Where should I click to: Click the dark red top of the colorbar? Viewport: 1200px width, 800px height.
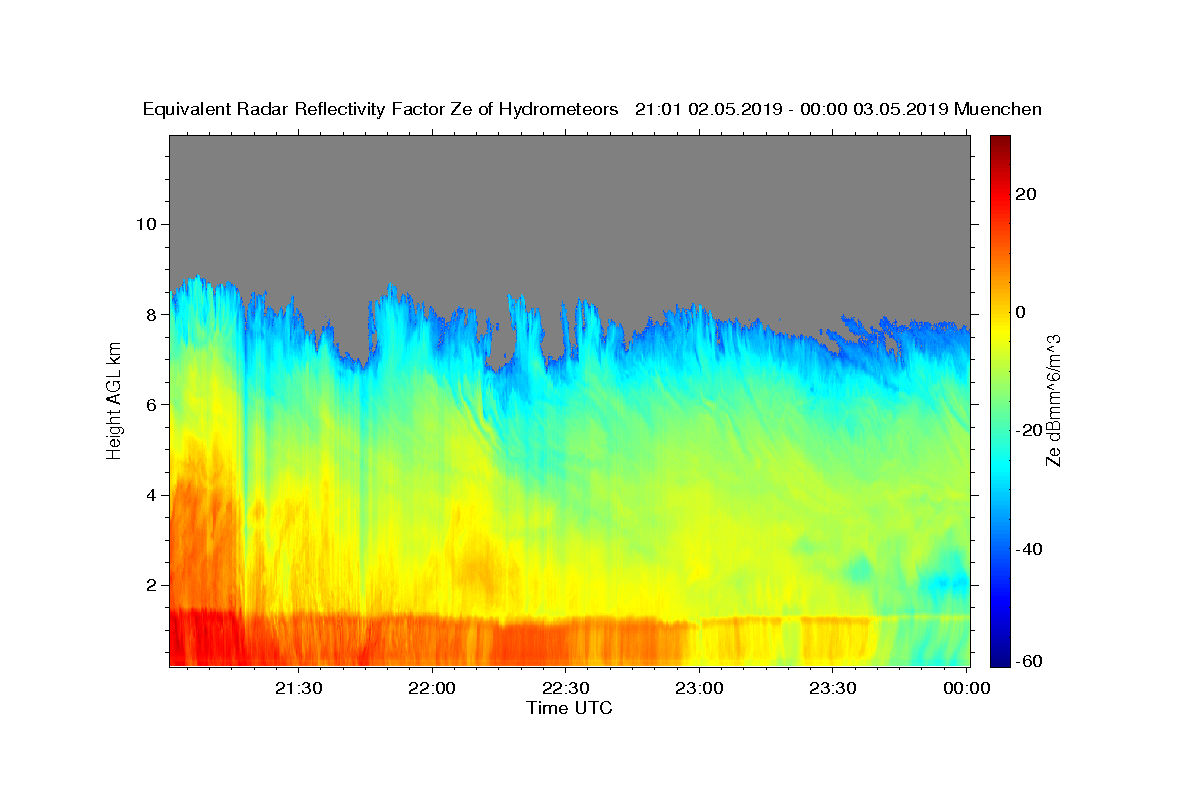[x=1000, y=145]
